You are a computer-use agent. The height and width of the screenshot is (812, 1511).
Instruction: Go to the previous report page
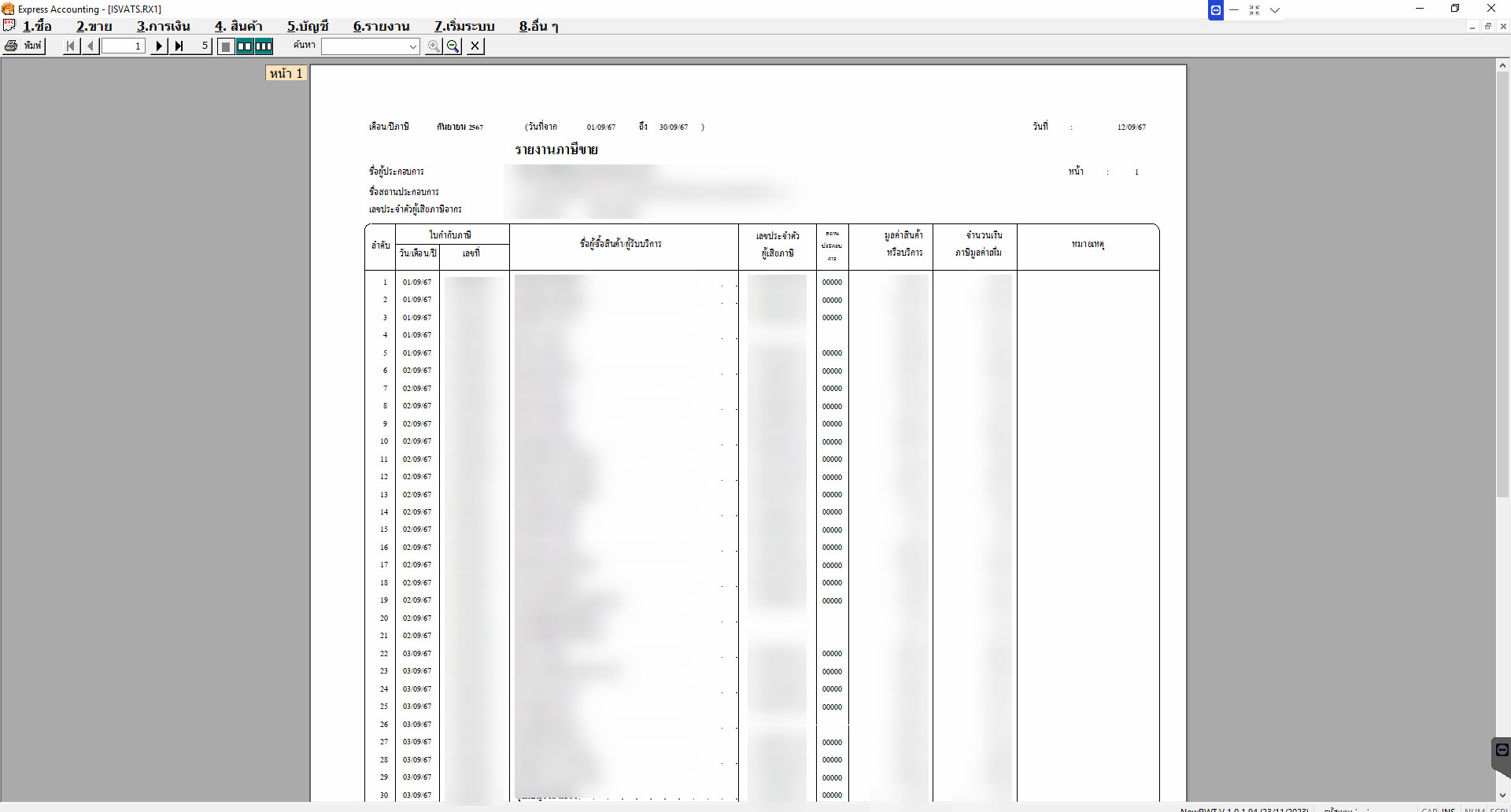91,46
